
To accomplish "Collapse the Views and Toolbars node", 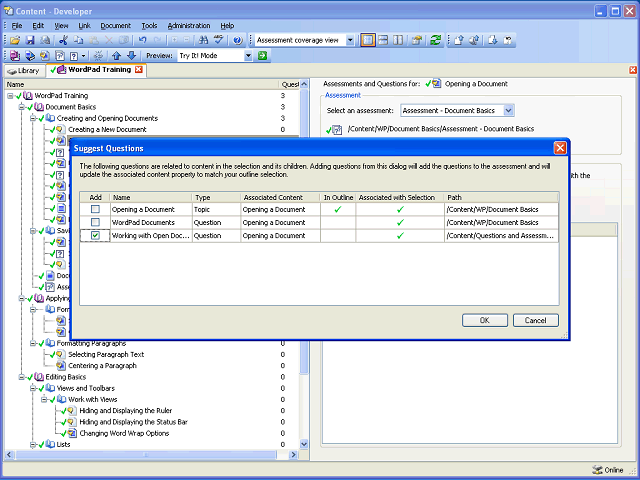I will pos(33,388).
